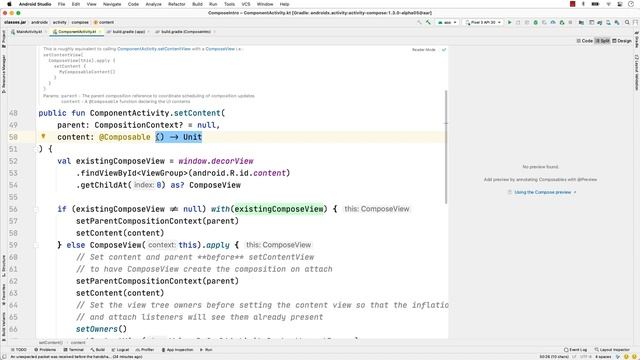The height and width of the screenshot is (360, 640).
Task: Open the app run configuration dropdown
Action: (x=447, y=22)
